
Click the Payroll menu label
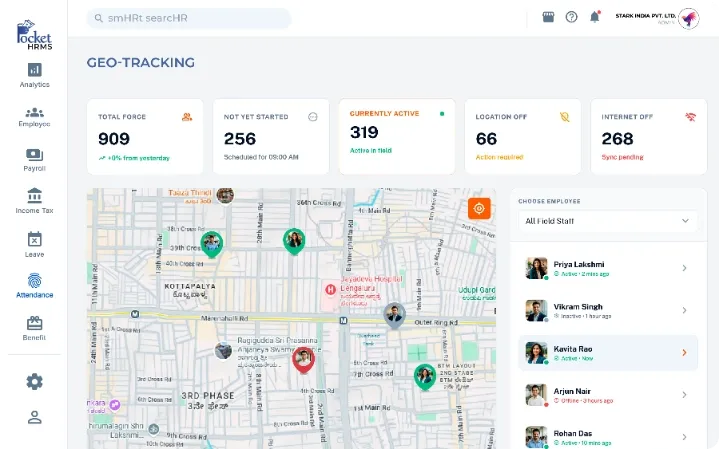(x=34, y=168)
